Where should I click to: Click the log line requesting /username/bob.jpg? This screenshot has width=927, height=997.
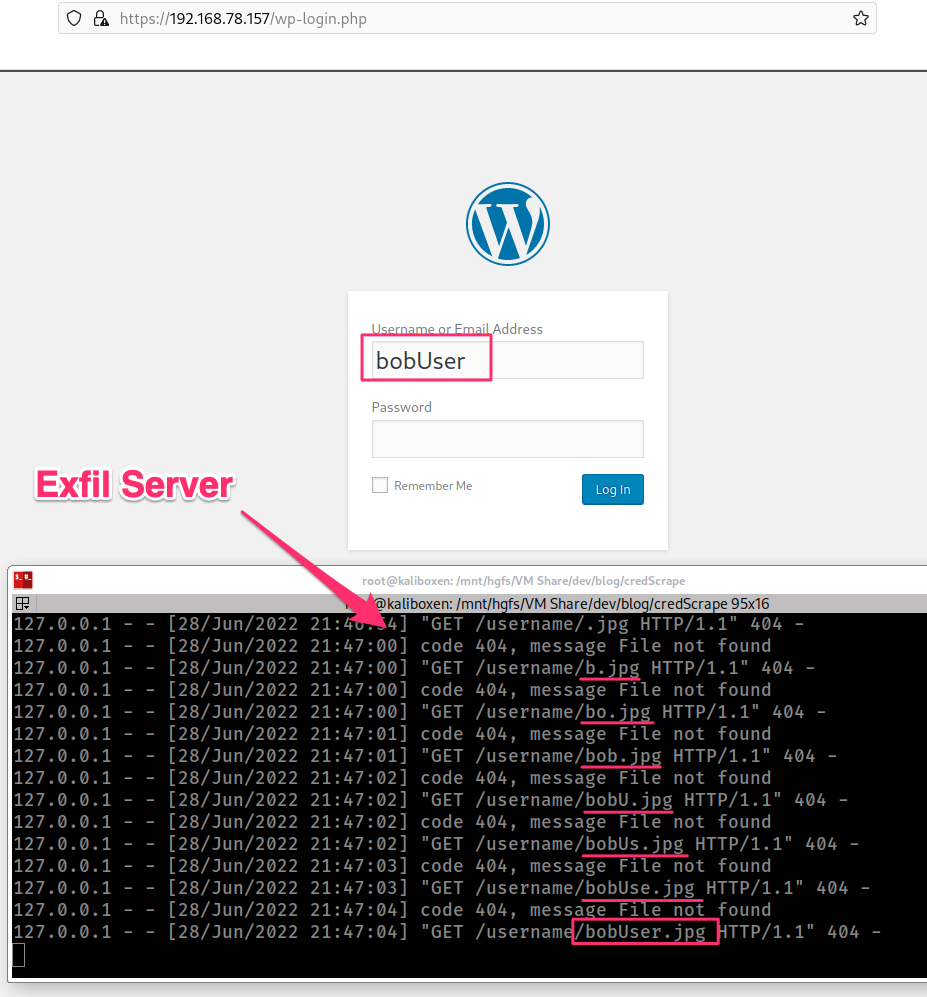coord(425,755)
